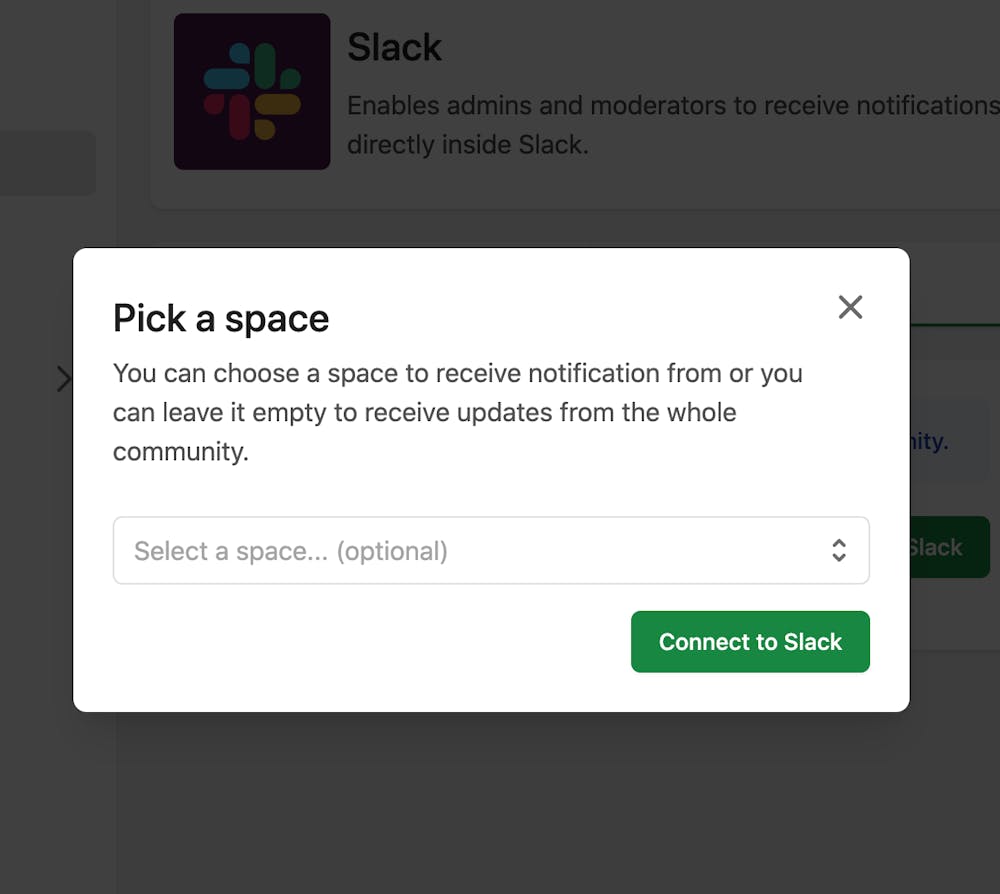Screen dimensions: 1000x894
Task: Click the word "community." in the dialog
Action: (180, 451)
